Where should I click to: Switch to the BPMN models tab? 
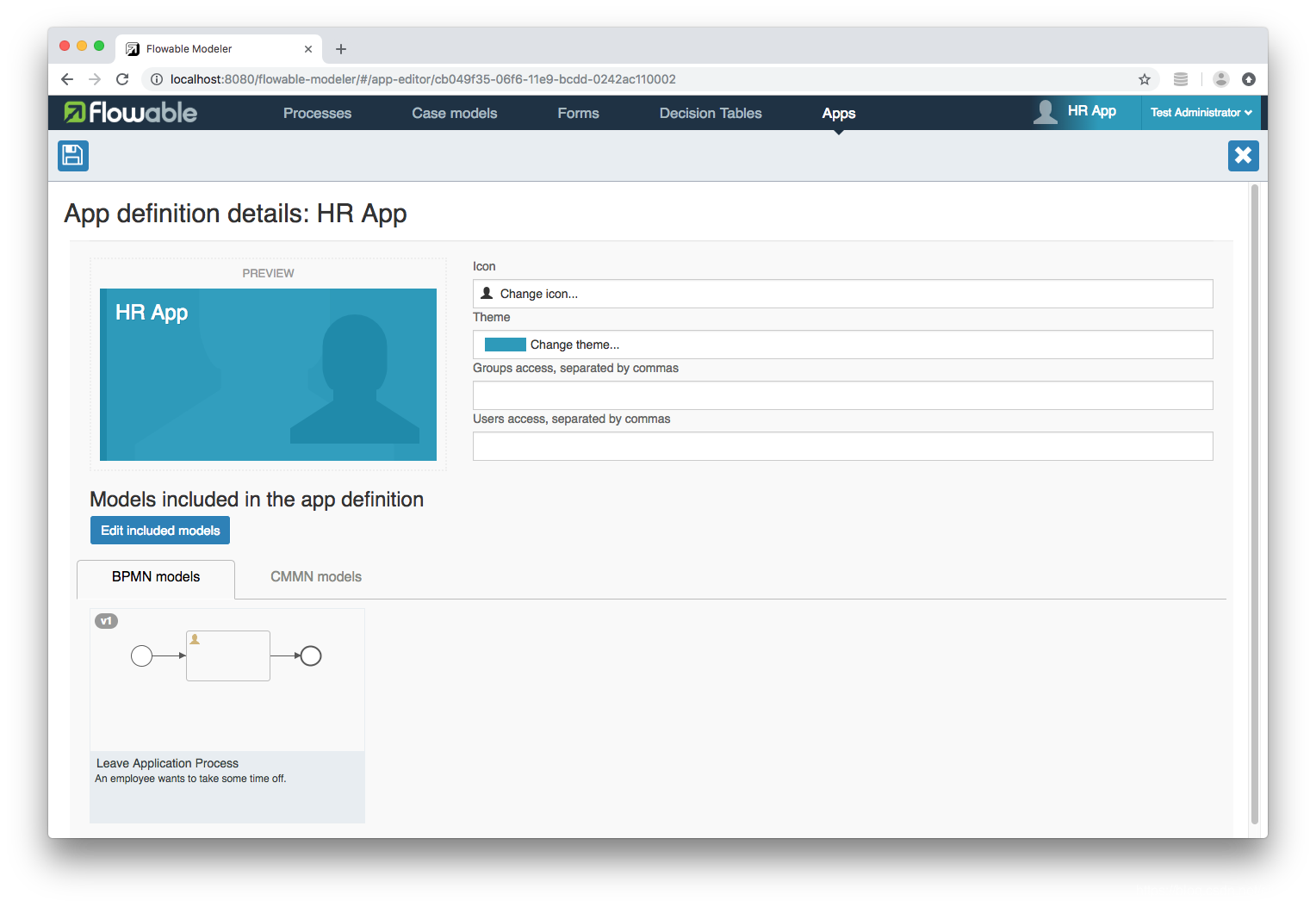point(156,577)
